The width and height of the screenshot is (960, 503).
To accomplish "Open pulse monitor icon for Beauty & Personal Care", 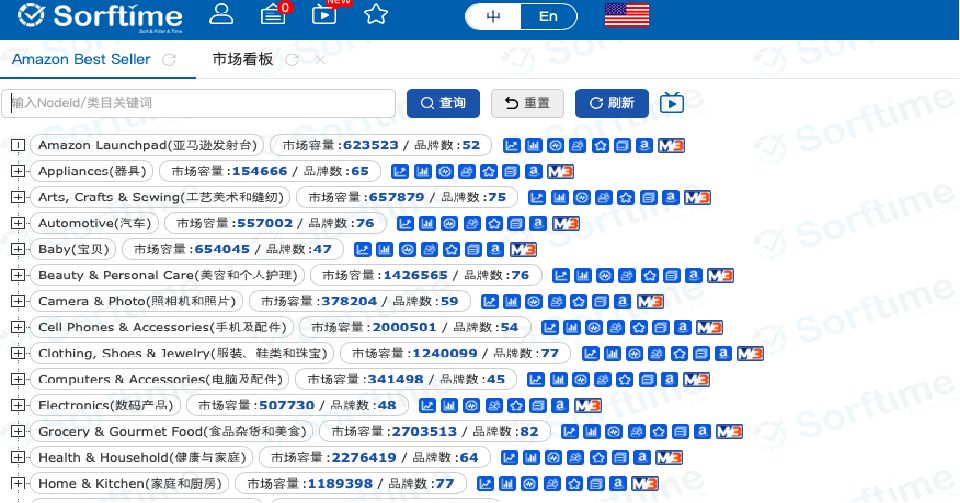I will point(605,275).
